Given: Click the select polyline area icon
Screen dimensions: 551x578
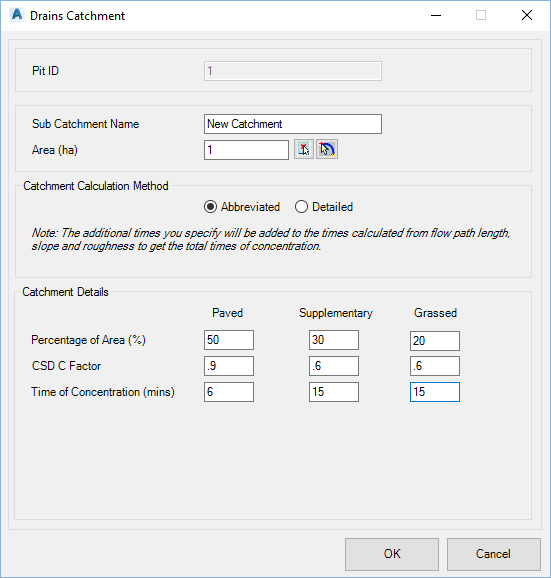Looking at the screenshot, I should coord(327,149).
